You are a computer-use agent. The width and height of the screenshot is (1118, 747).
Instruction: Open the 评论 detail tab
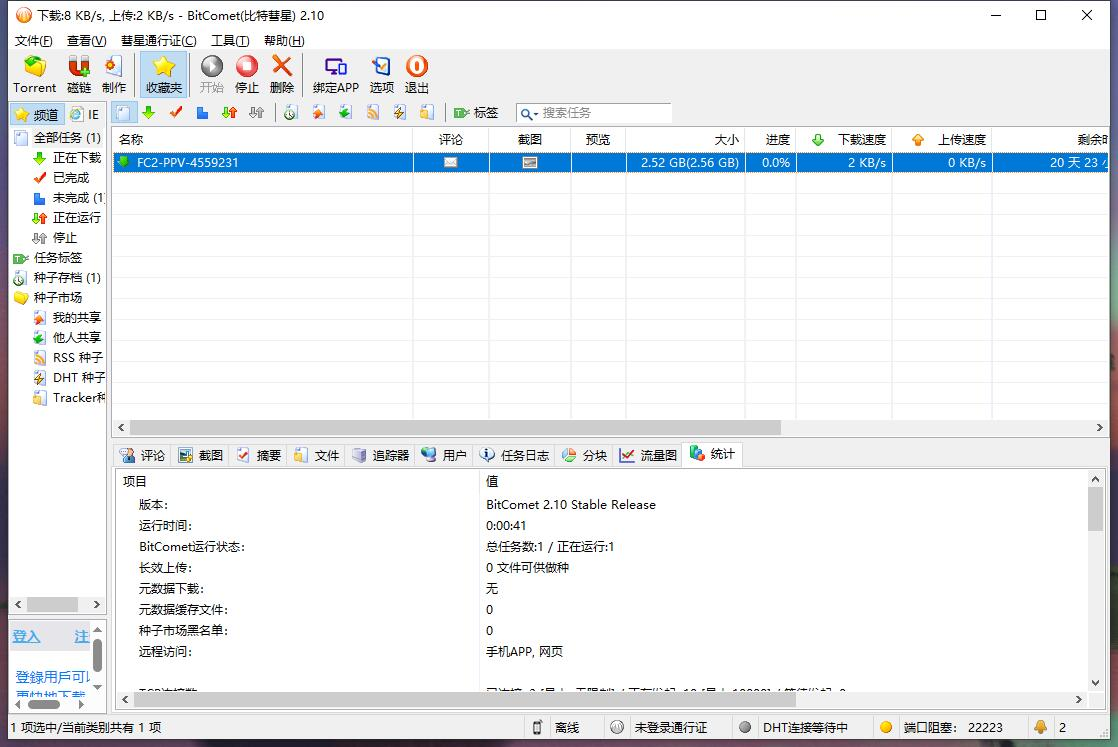click(143, 455)
